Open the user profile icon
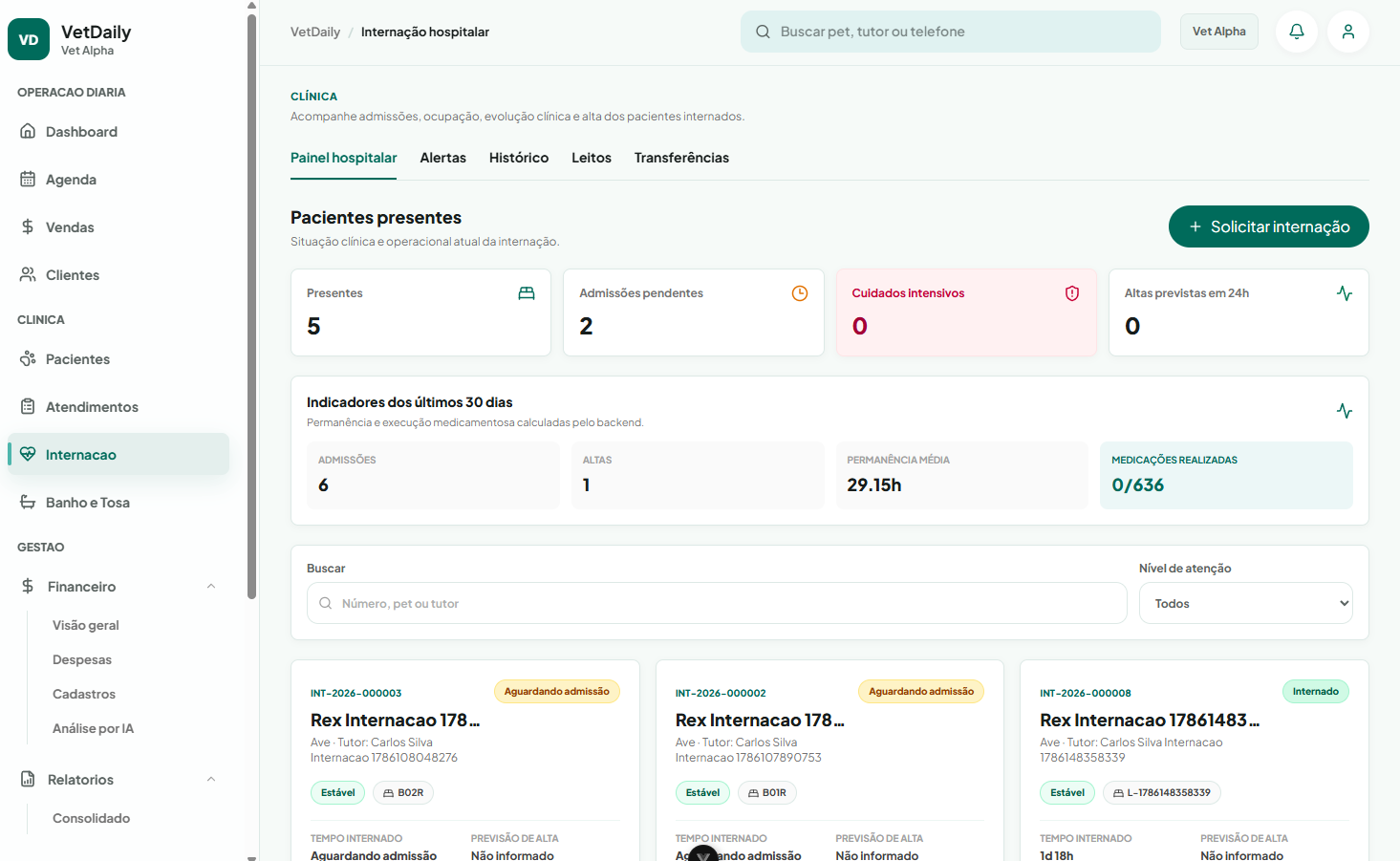This screenshot has width=1400, height=861. pos(1348,32)
